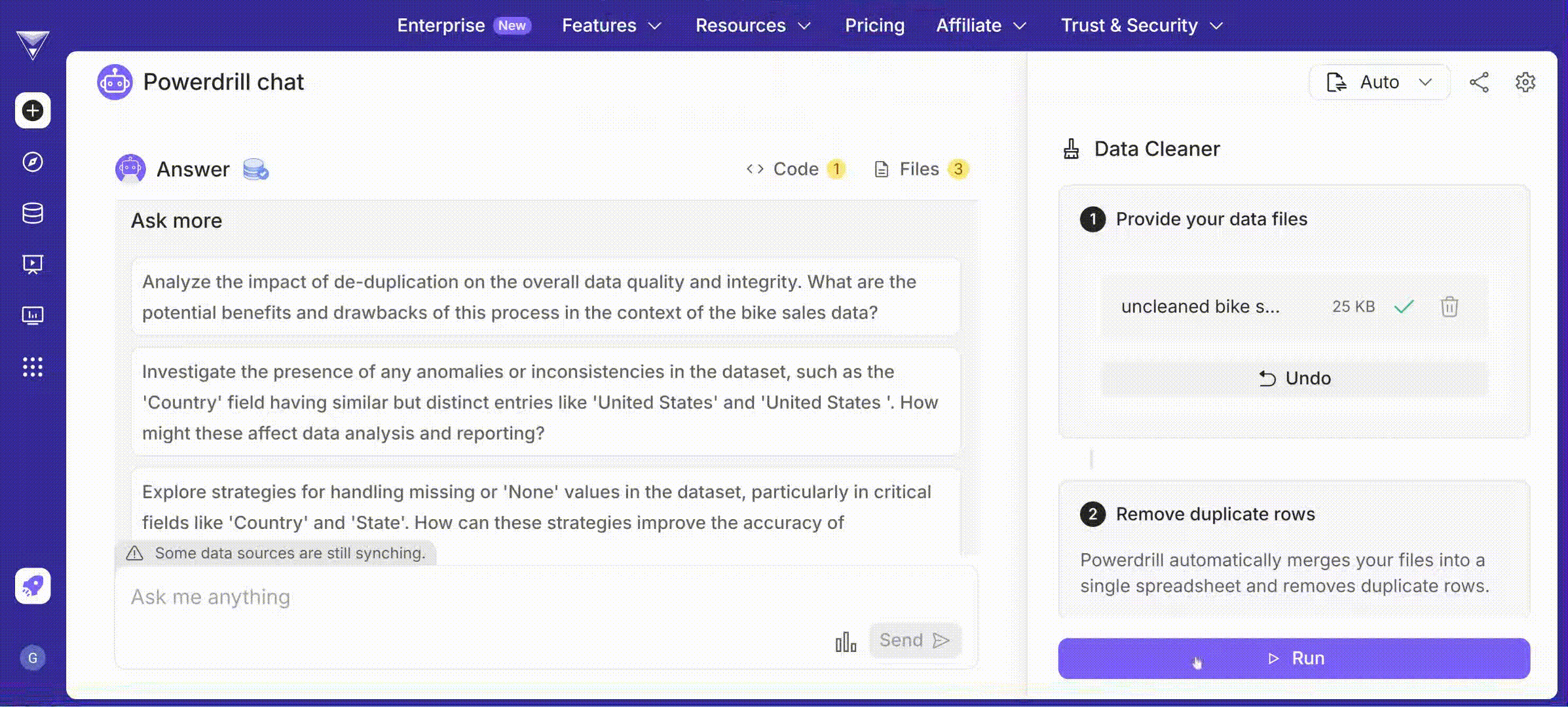
Task: Click the rocket upgrade icon
Action: point(33,586)
